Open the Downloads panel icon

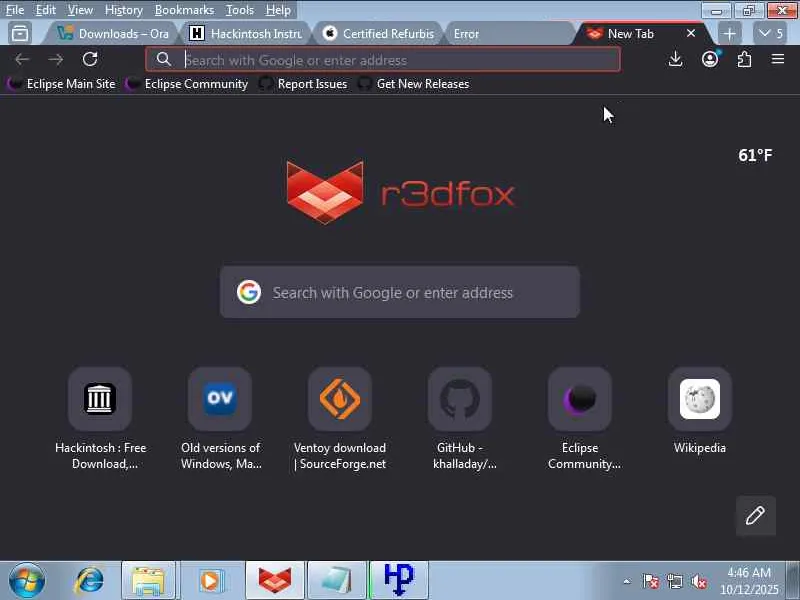[675, 59]
